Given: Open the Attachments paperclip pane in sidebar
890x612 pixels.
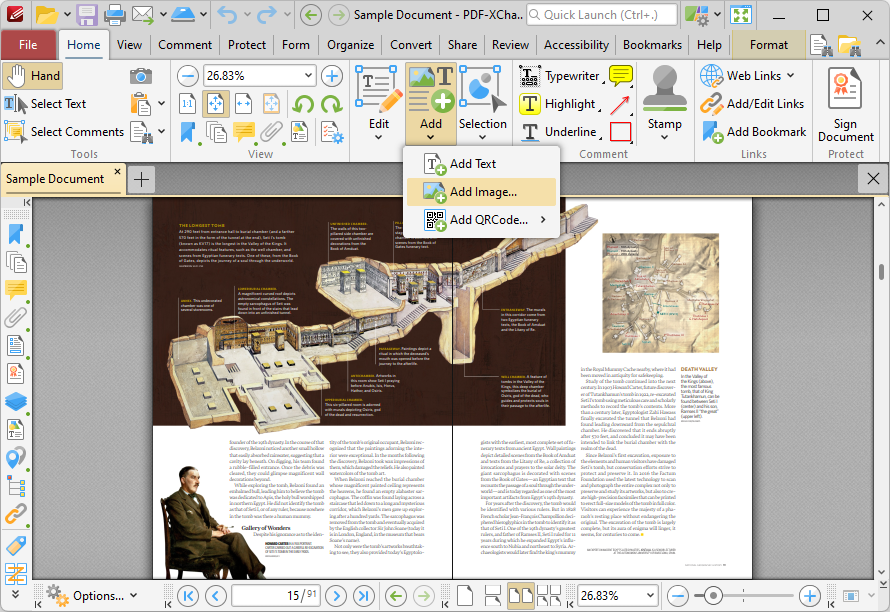Looking at the screenshot, I should coord(16,317).
